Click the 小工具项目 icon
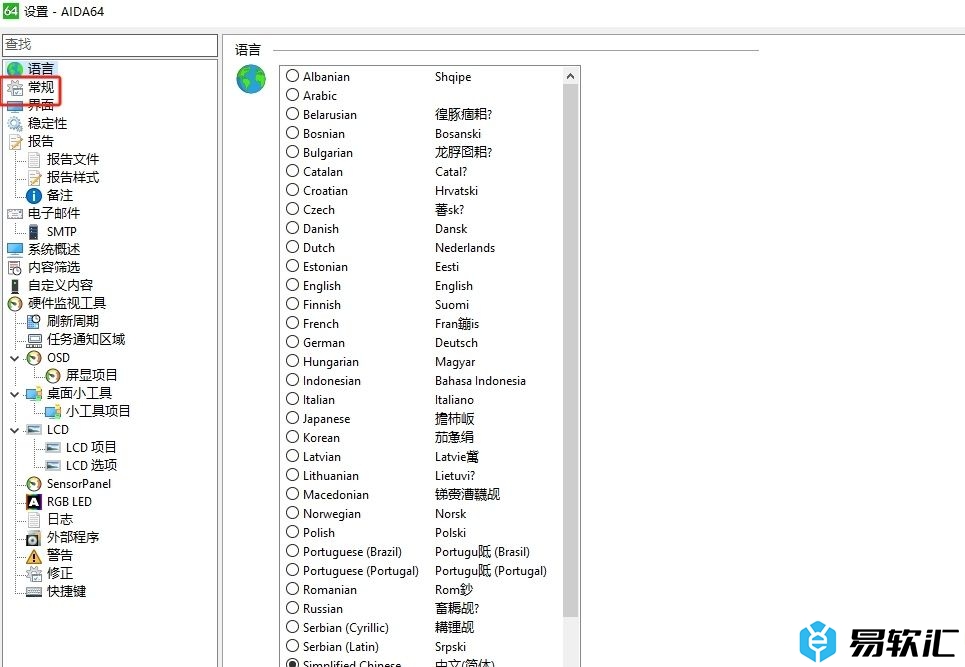The height and width of the screenshot is (667, 965). tap(53, 411)
